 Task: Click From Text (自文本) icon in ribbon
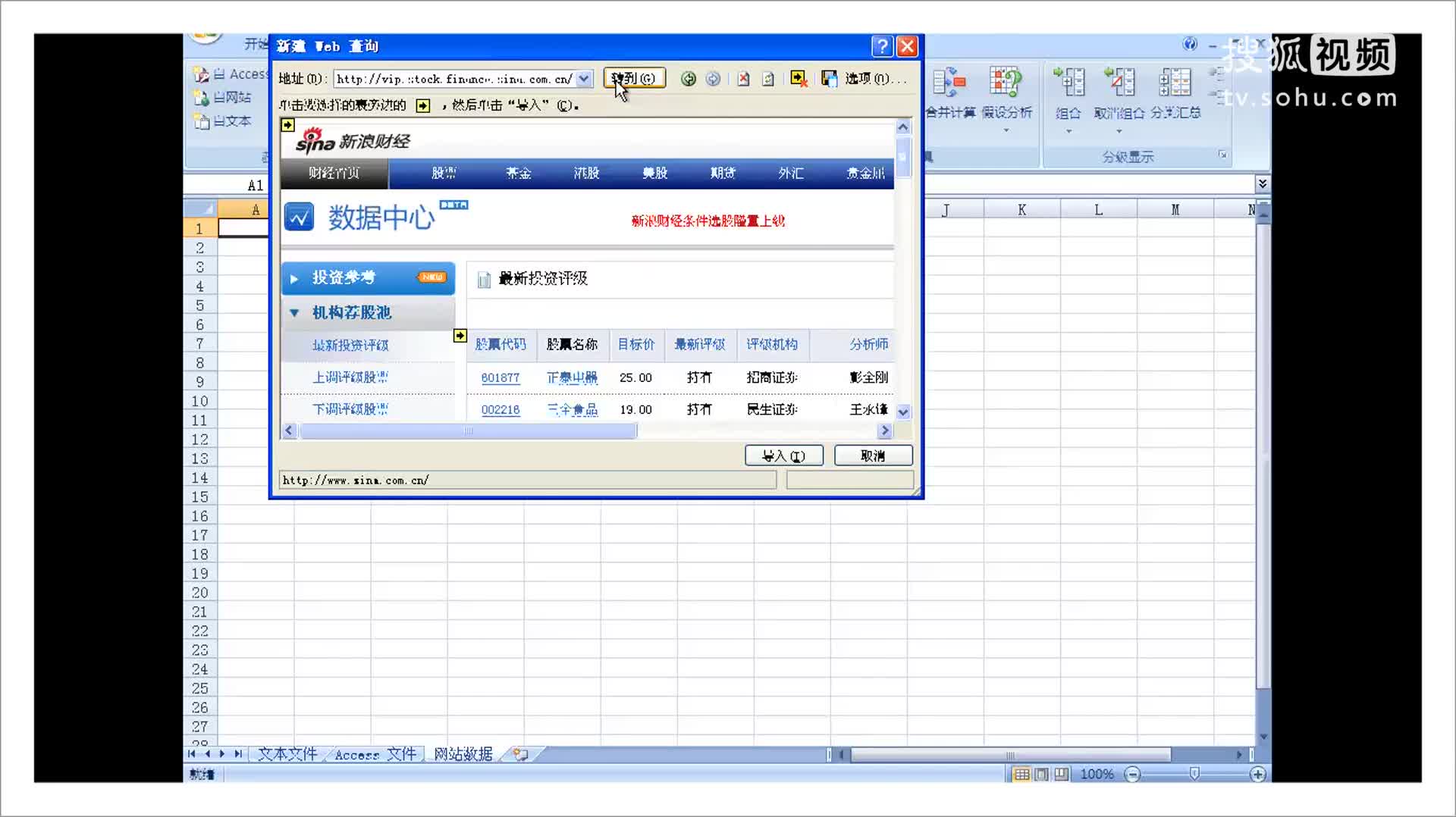[201, 121]
